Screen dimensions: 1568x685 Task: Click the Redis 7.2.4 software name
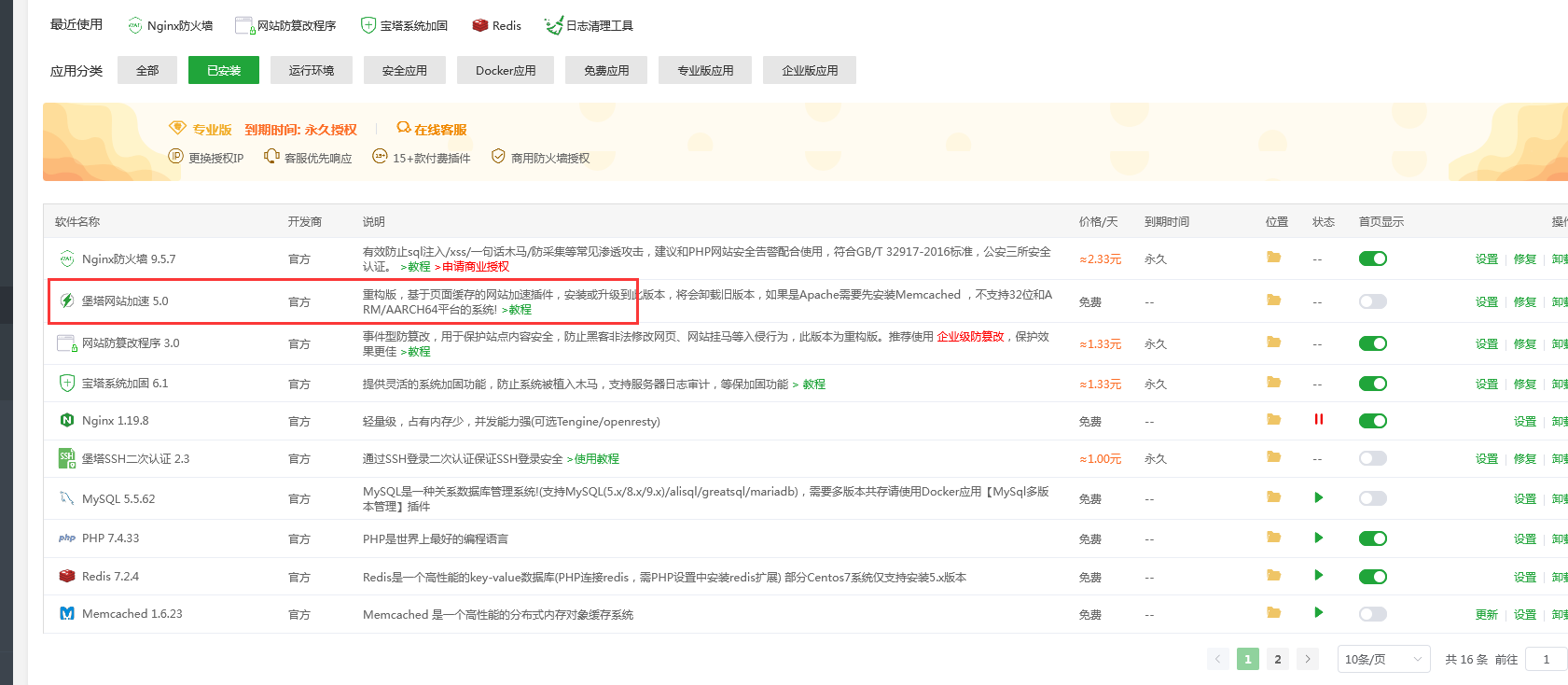tap(110, 577)
